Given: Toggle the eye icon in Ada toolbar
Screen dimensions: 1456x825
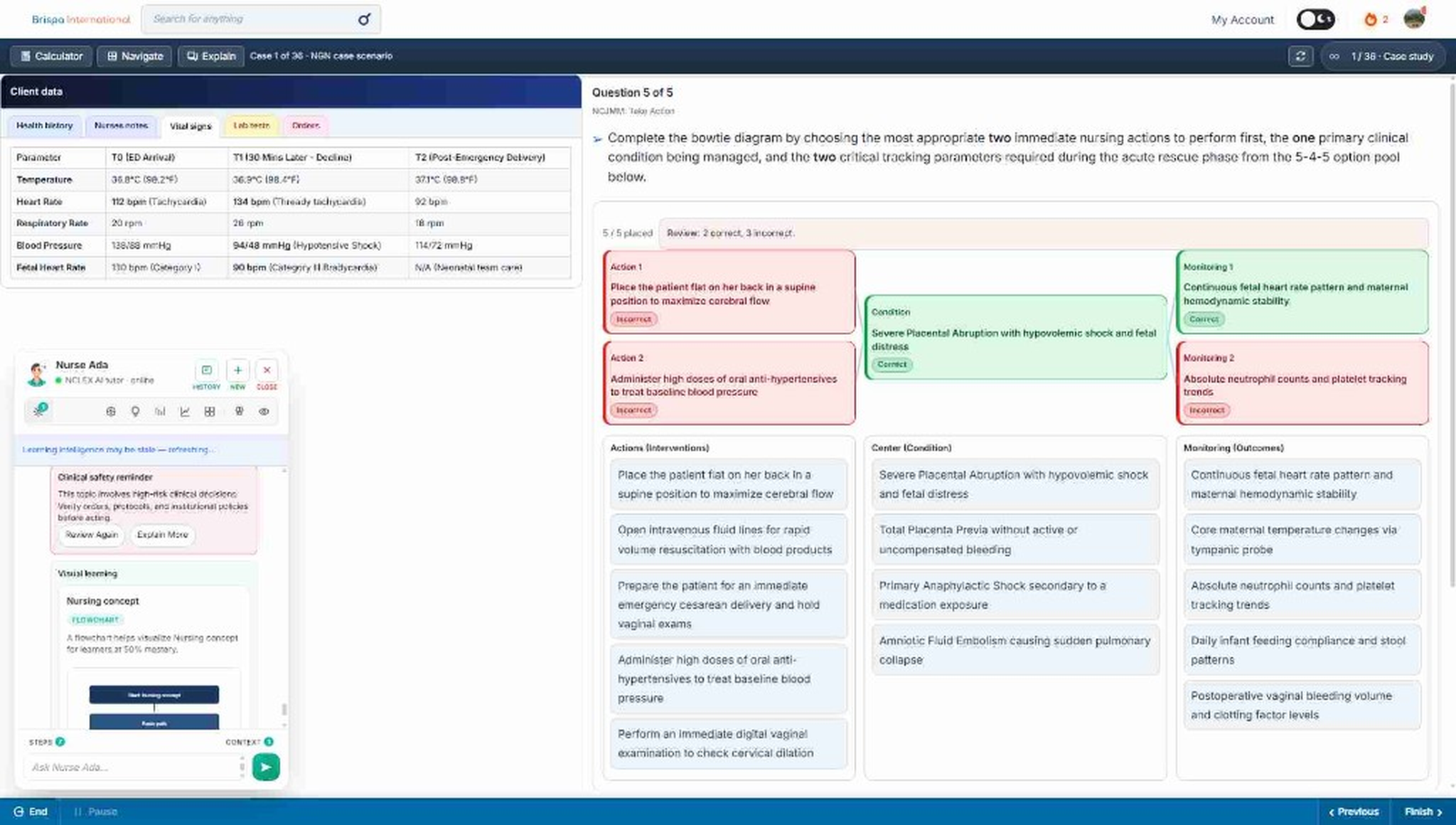Looking at the screenshot, I should (x=264, y=411).
